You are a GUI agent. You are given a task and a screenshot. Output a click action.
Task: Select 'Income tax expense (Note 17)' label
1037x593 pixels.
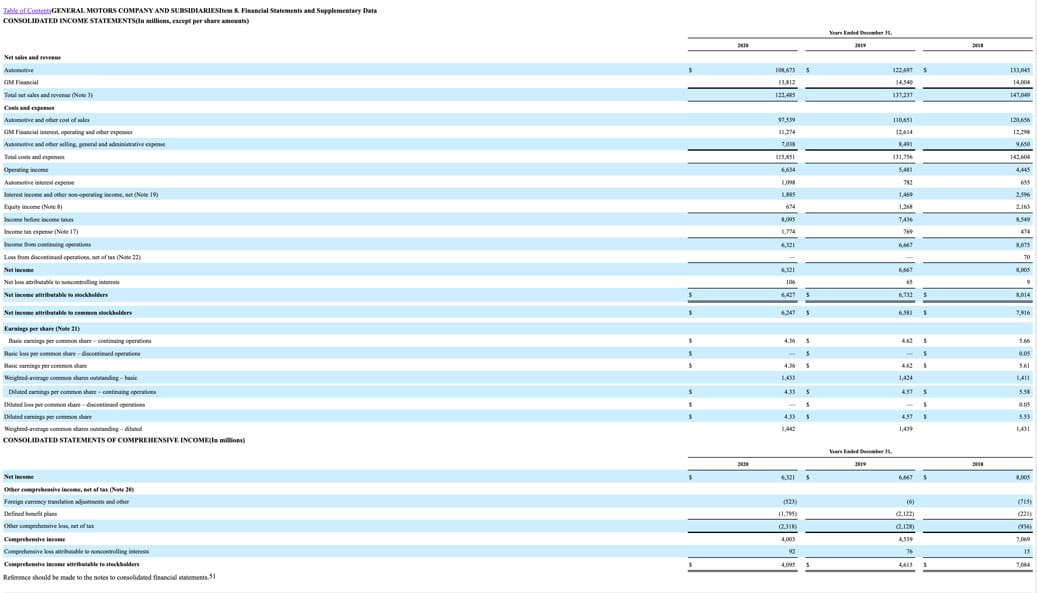pyautogui.click(x=41, y=232)
